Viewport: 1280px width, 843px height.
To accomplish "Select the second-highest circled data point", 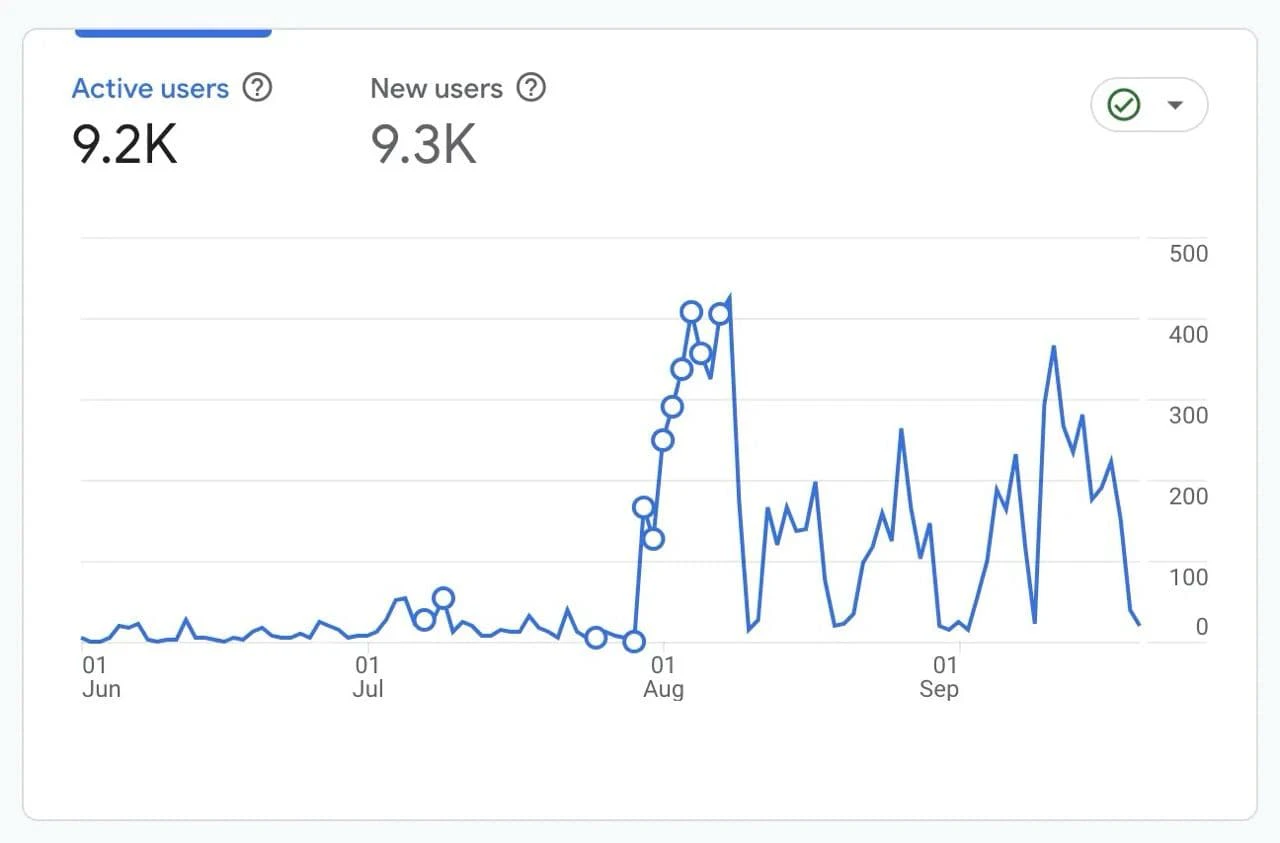I will pos(719,313).
